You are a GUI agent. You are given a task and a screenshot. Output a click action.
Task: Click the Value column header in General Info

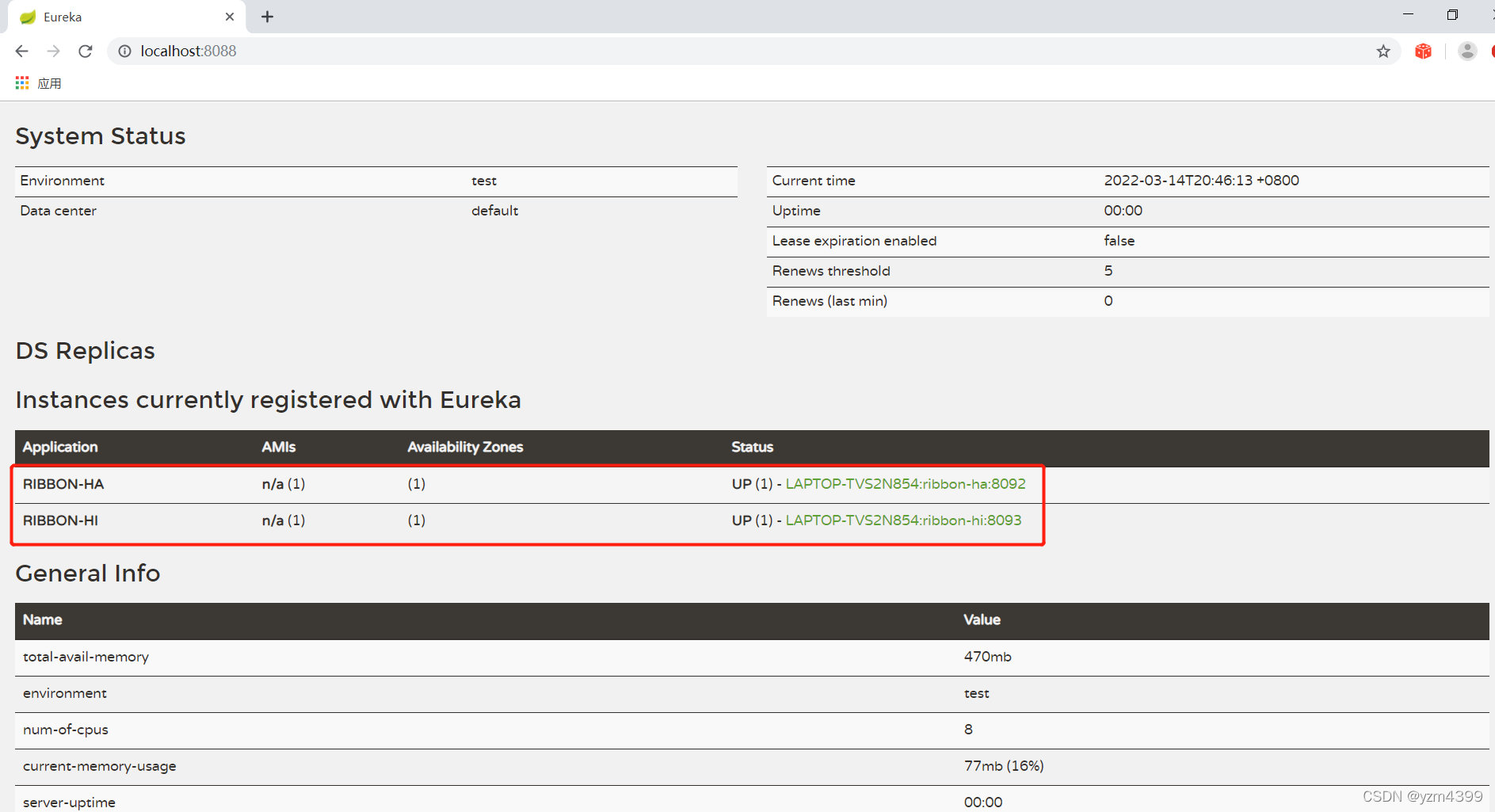(982, 619)
